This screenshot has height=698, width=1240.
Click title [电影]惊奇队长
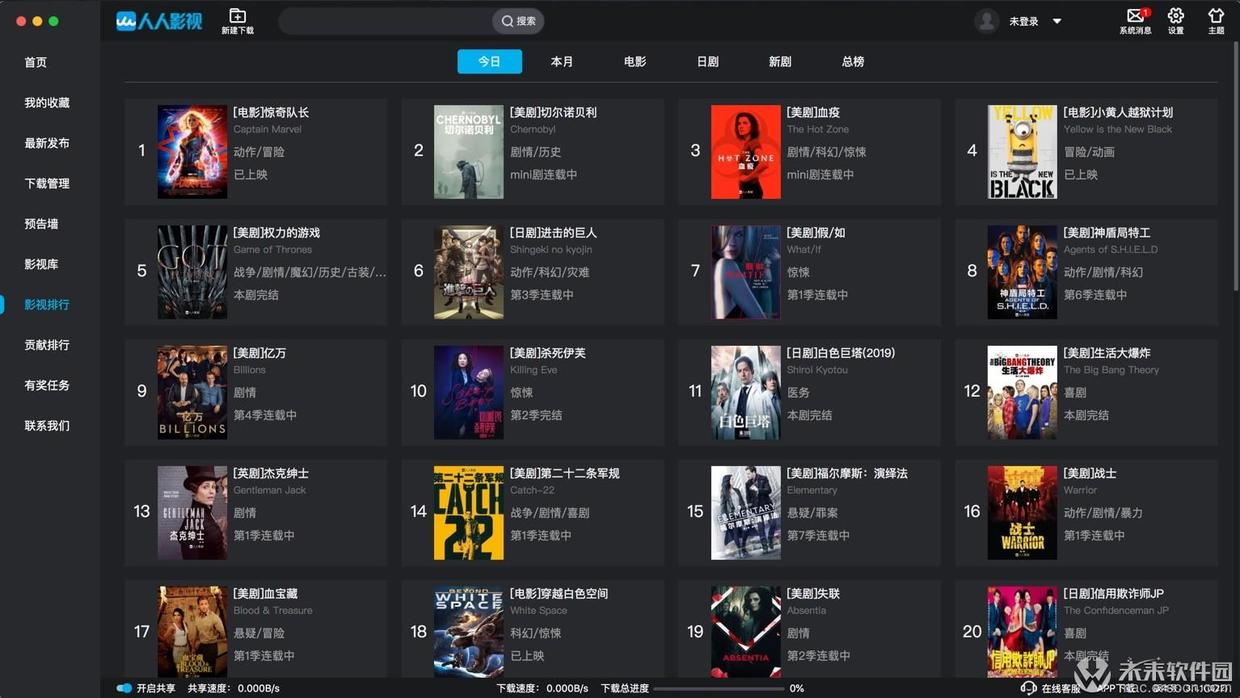271,113
